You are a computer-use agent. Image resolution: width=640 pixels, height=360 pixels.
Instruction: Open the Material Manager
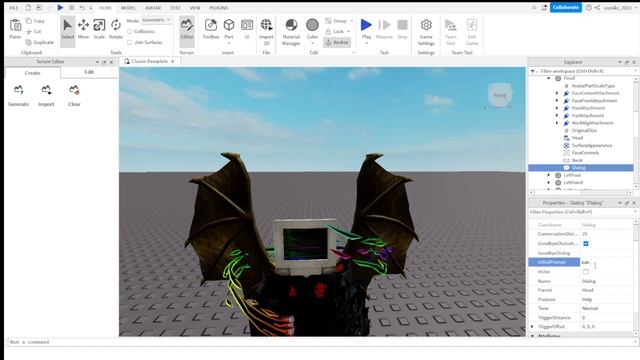[291, 31]
